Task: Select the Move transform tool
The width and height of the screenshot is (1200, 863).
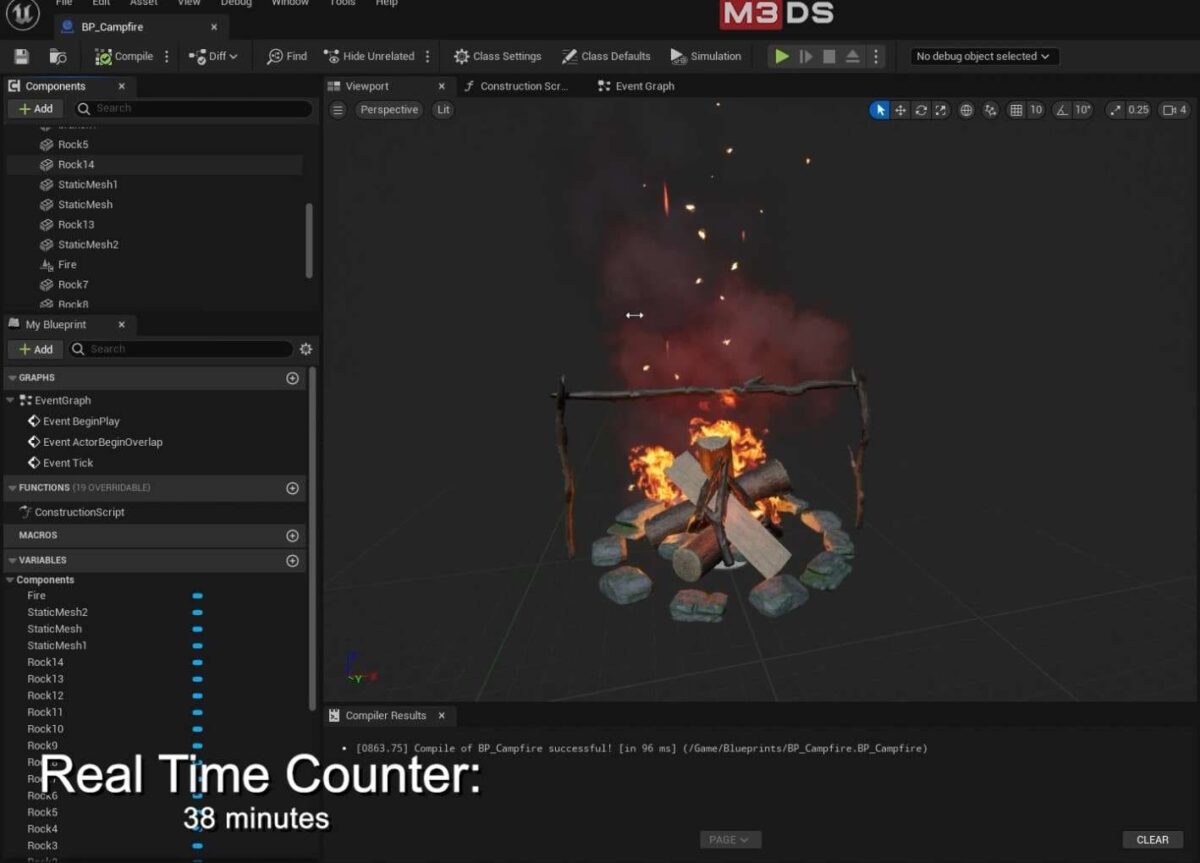Action: point(900,110)
